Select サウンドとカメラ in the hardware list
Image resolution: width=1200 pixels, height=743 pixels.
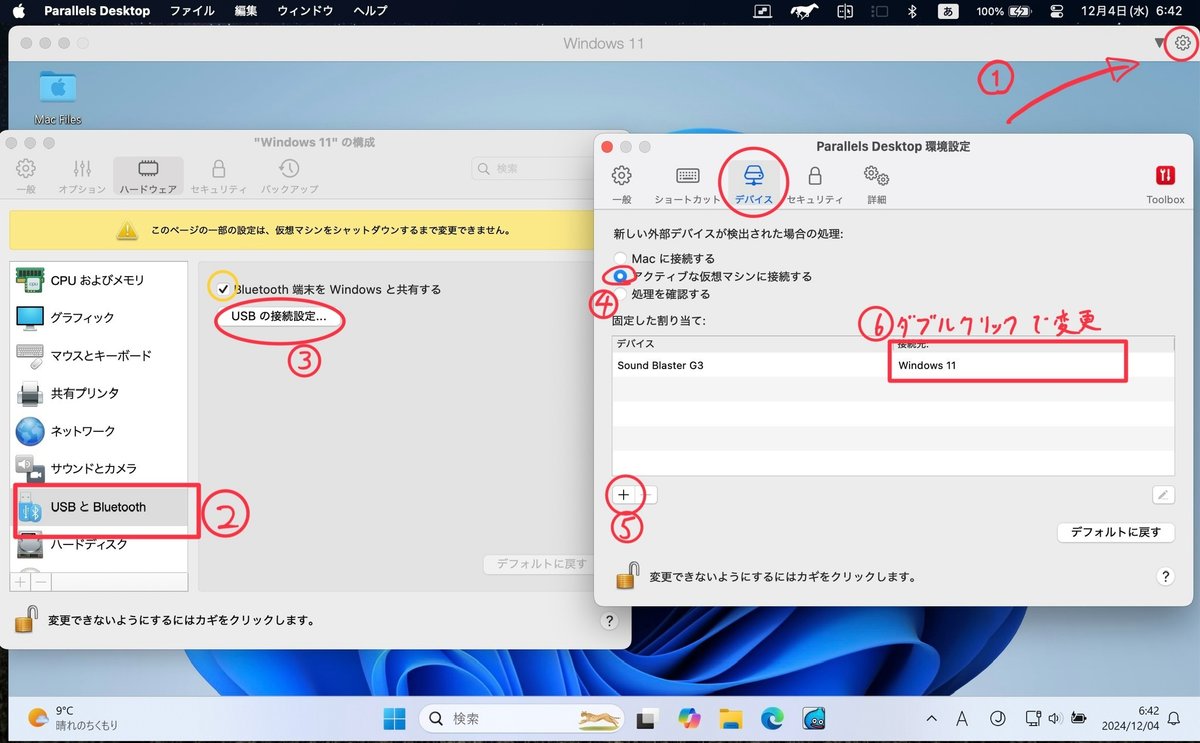click(98, 469)
